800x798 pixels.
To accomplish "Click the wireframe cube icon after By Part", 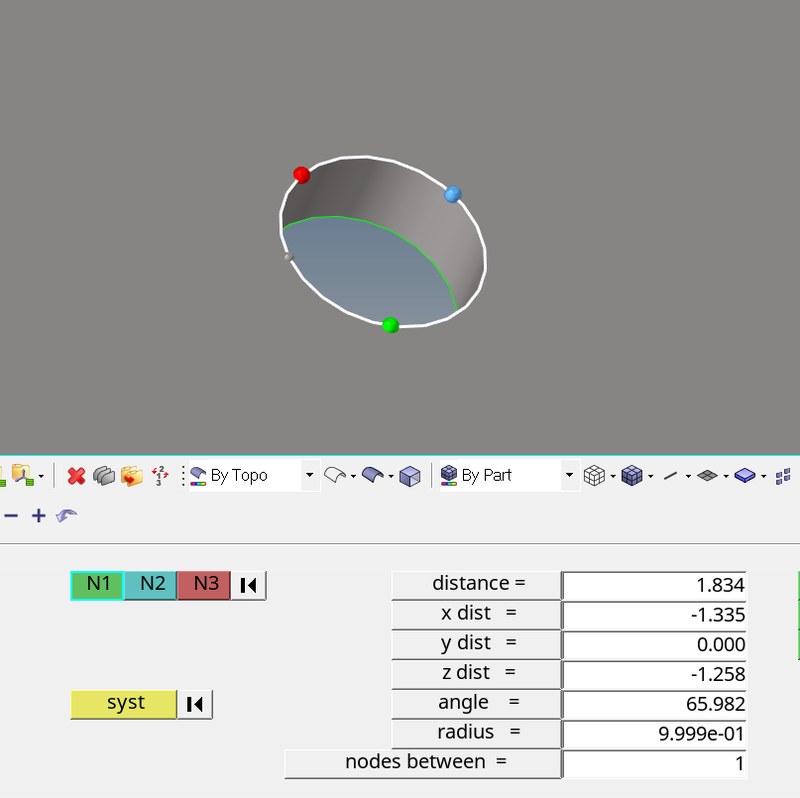I will click(x=593, y=475).
